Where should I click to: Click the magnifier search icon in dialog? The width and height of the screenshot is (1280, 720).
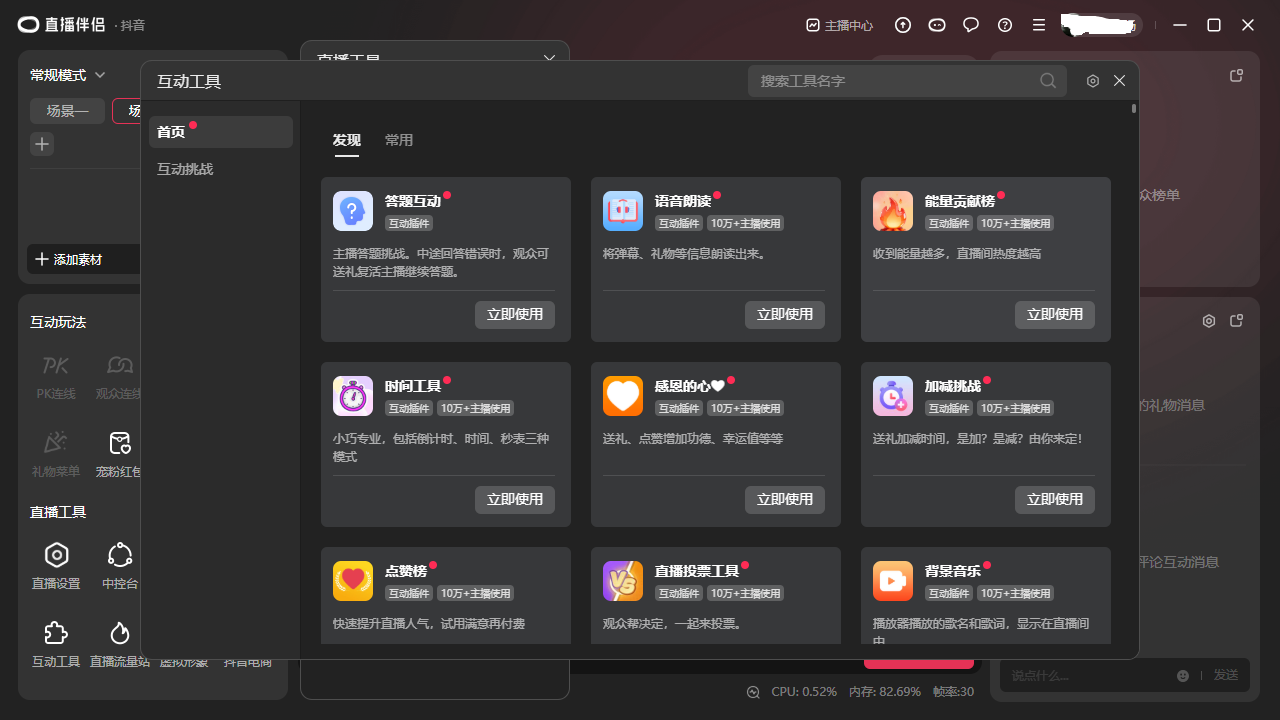pyautogui.click(x=1048, y=81)
